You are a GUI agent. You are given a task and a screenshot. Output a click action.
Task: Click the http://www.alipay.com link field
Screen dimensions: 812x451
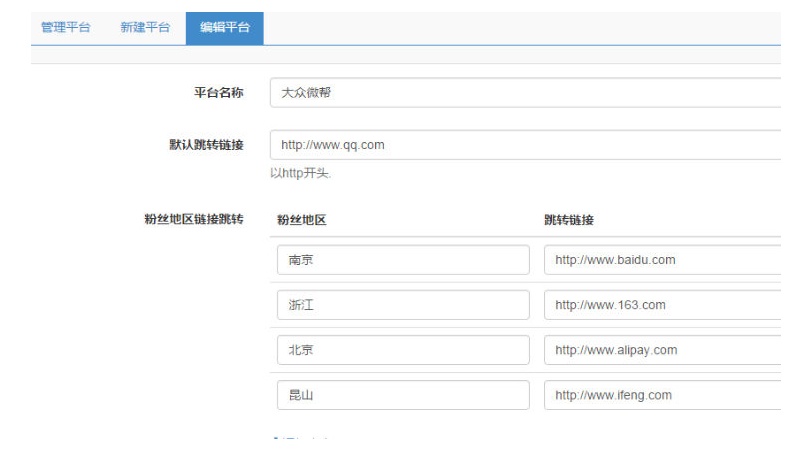pyautogui.click(x=662, y=350)
